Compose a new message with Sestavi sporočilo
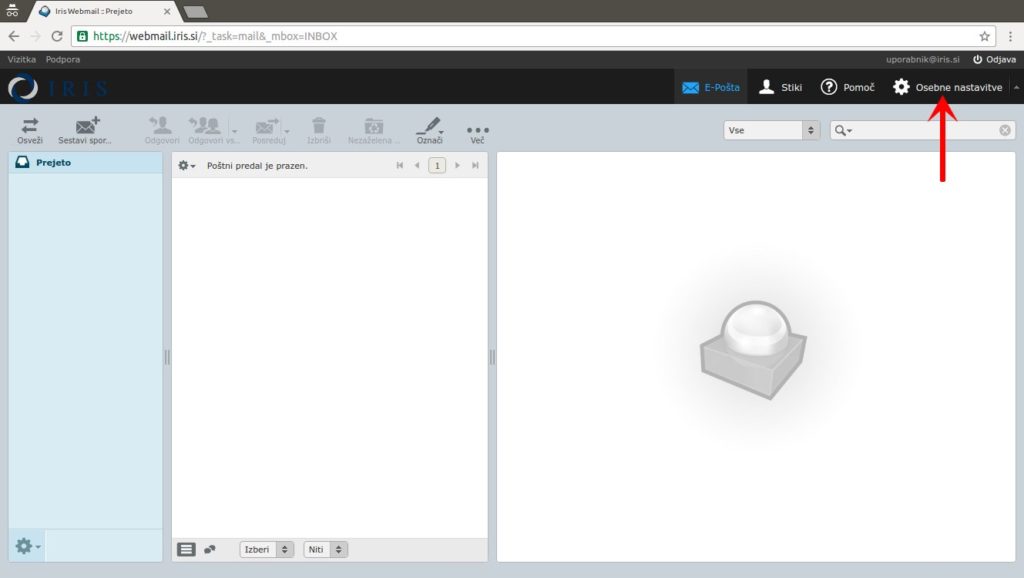1024x578 pixels. (86, 126)
